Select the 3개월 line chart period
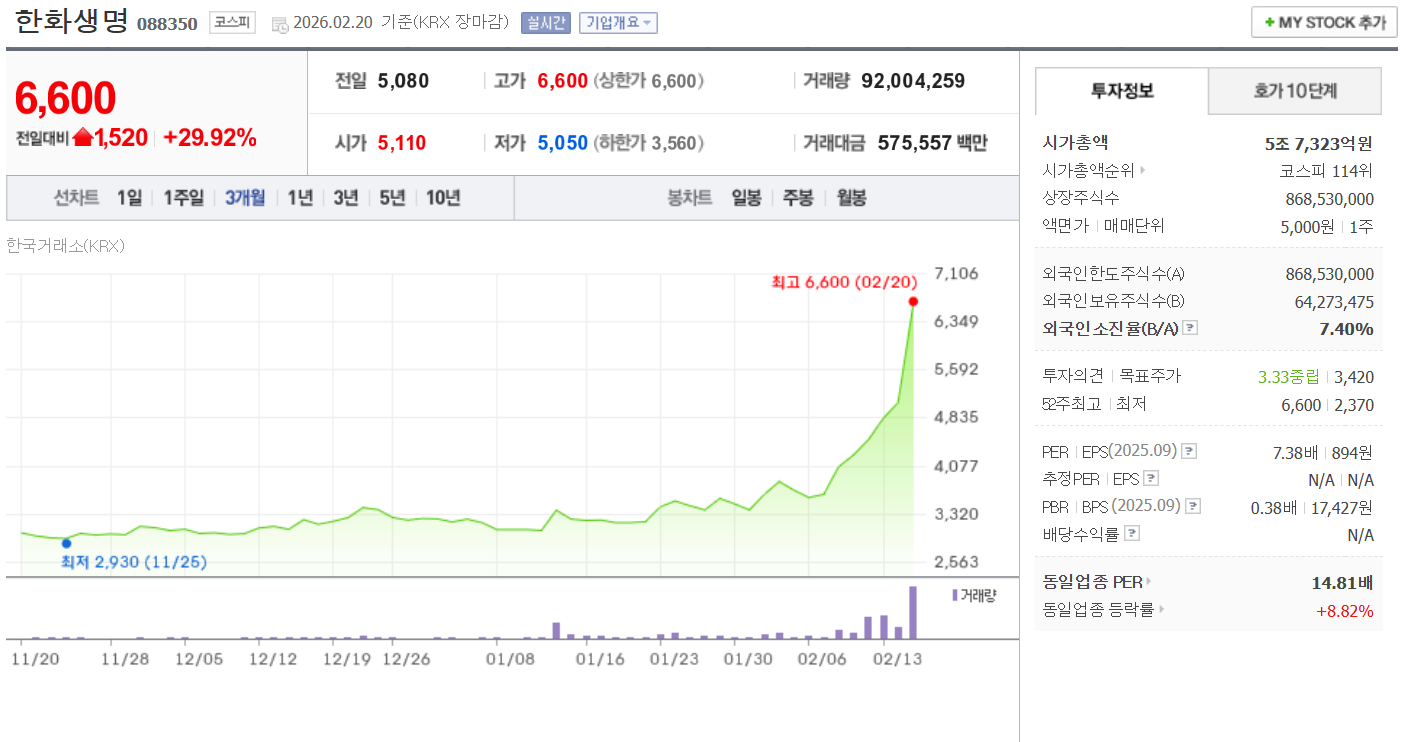Image resolution: width=1406 pixels, height=742 pixels. coord(245,198)
